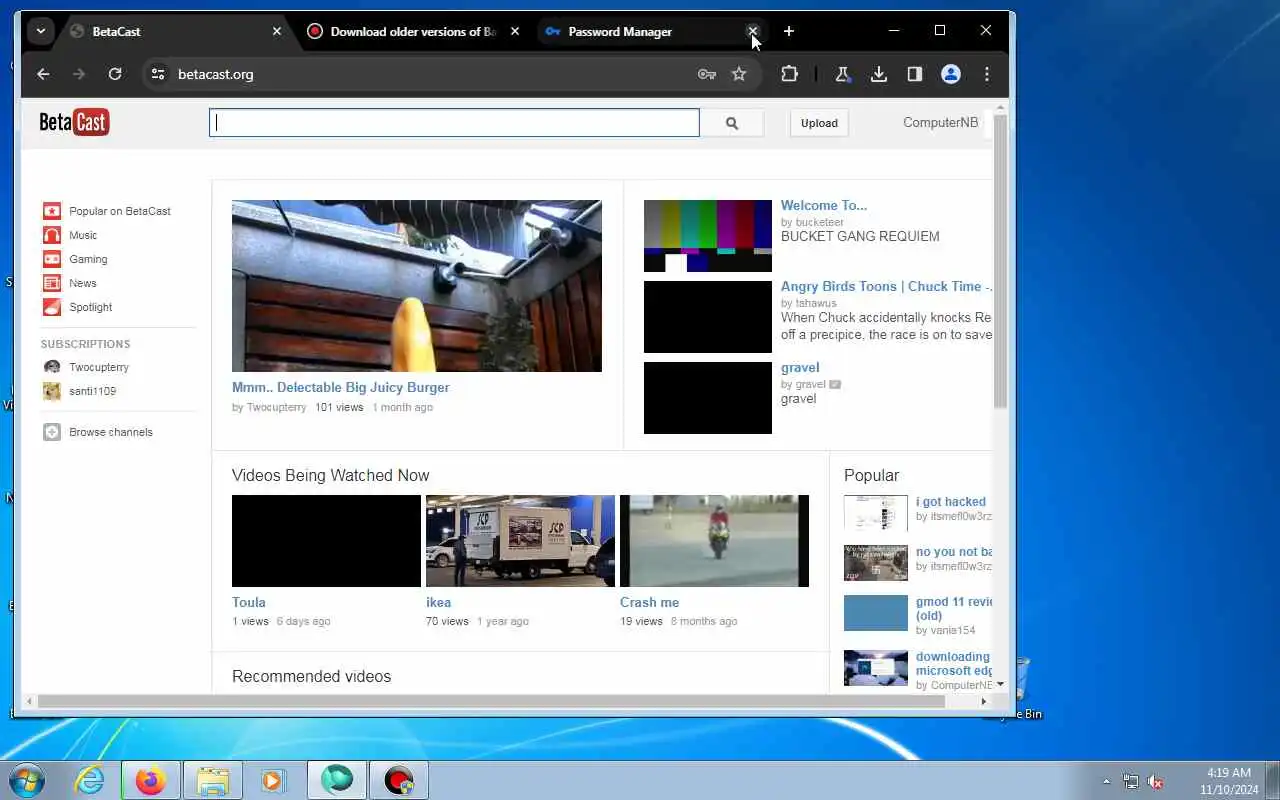Go back to previous page

[43, 74]
